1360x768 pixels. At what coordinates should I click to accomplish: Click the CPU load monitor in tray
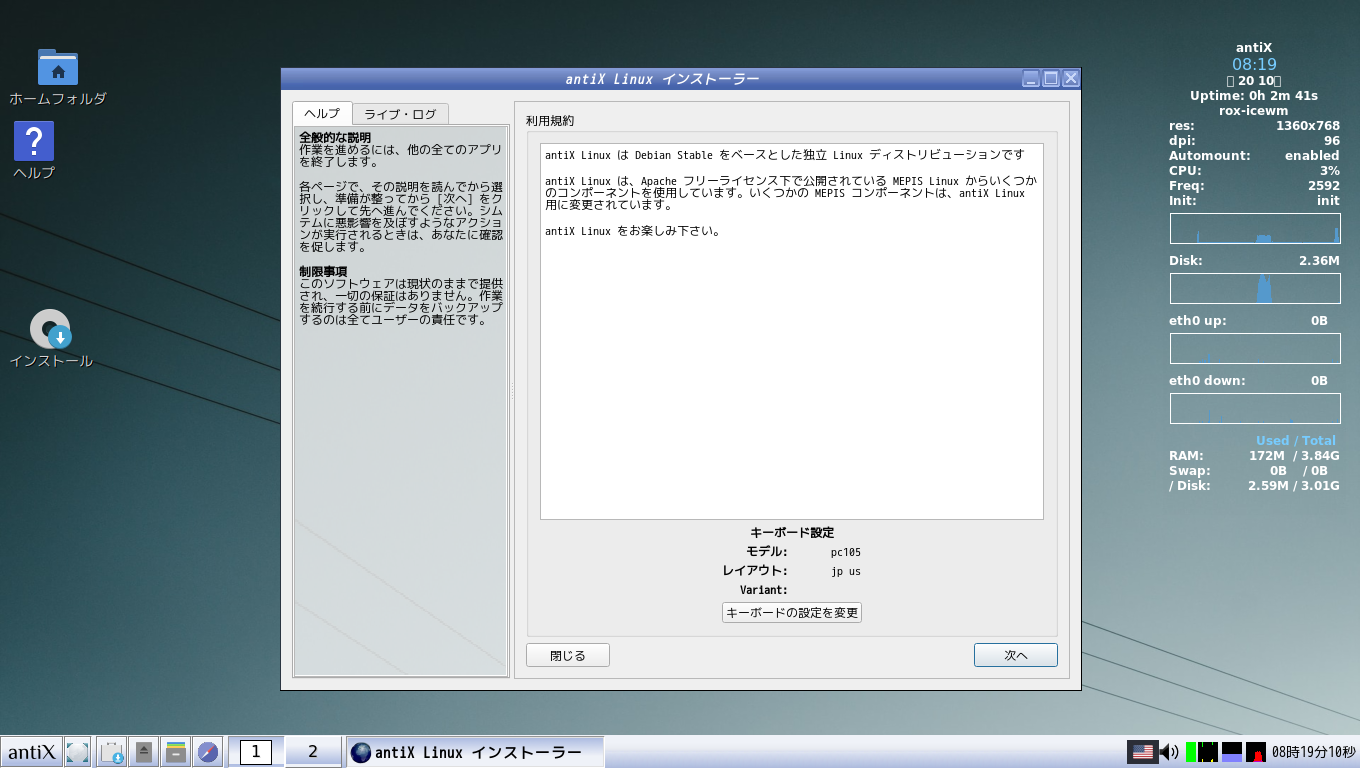tap(1256, 752)
